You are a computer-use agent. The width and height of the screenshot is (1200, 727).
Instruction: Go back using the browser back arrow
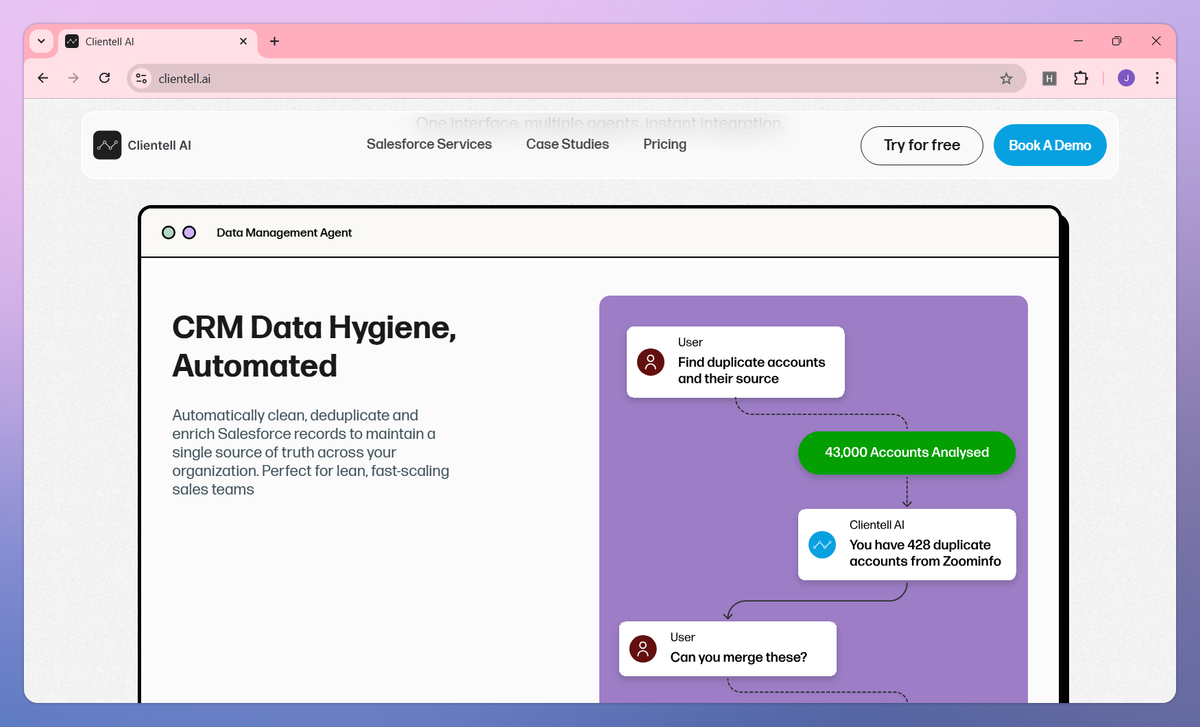coord(42,78)
